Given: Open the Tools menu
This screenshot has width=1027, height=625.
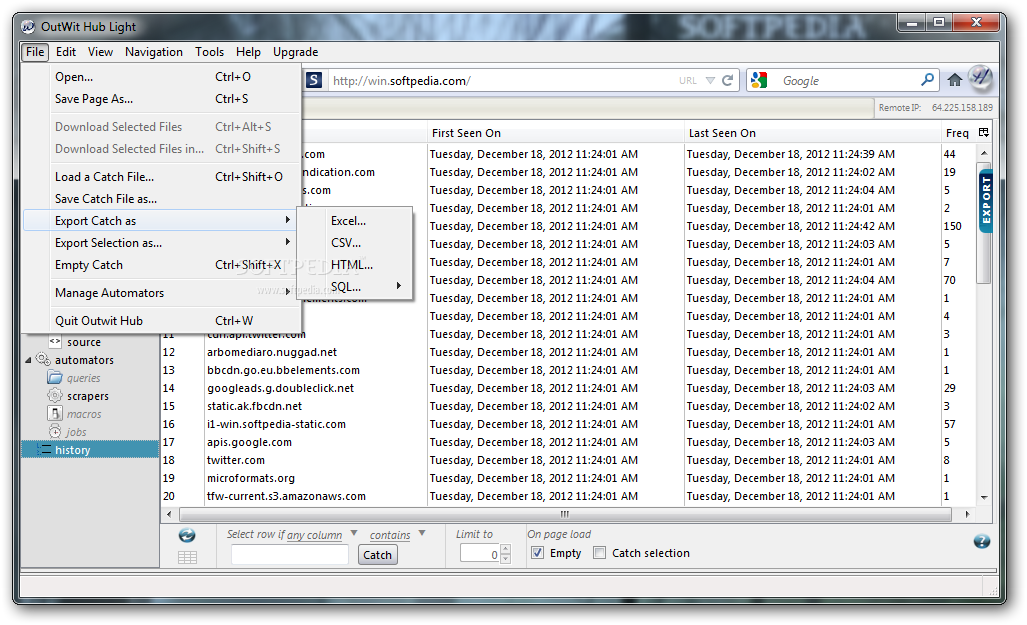Looking at the screenshot, I should click(209, 52).
